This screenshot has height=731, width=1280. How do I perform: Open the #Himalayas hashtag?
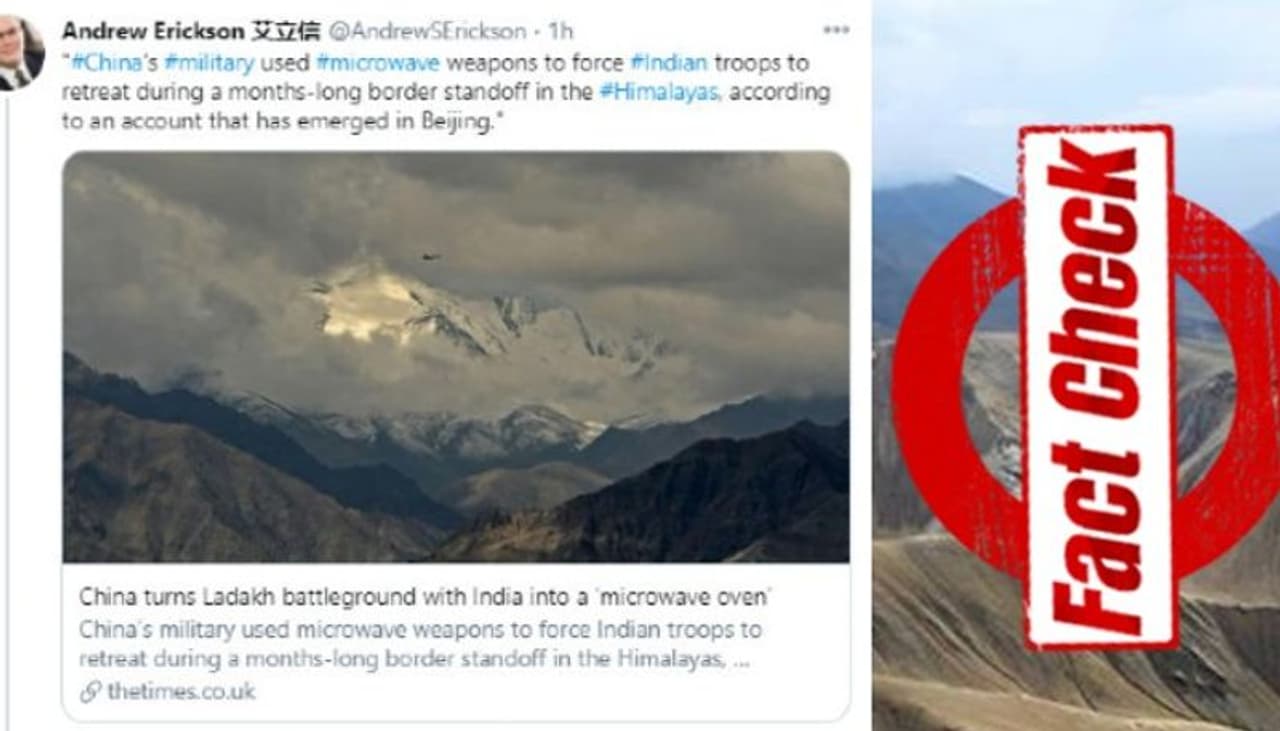(659, 92)
